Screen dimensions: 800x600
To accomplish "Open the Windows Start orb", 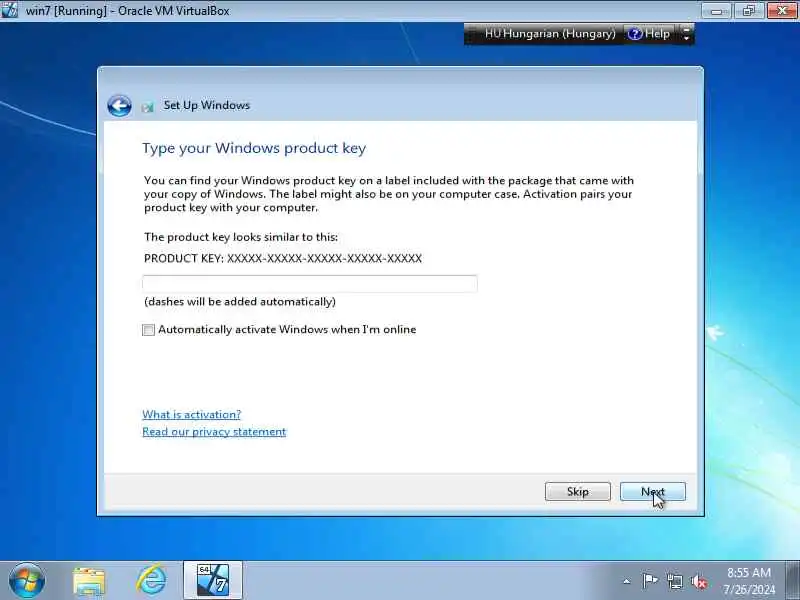I will click(x=27, y=581).
